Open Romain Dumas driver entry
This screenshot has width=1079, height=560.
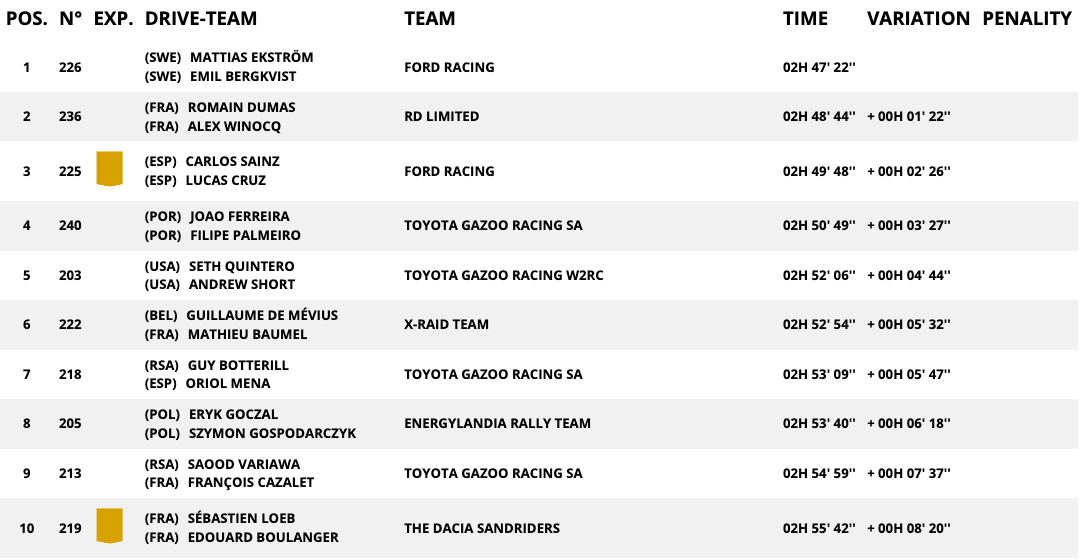pos(241,107)
